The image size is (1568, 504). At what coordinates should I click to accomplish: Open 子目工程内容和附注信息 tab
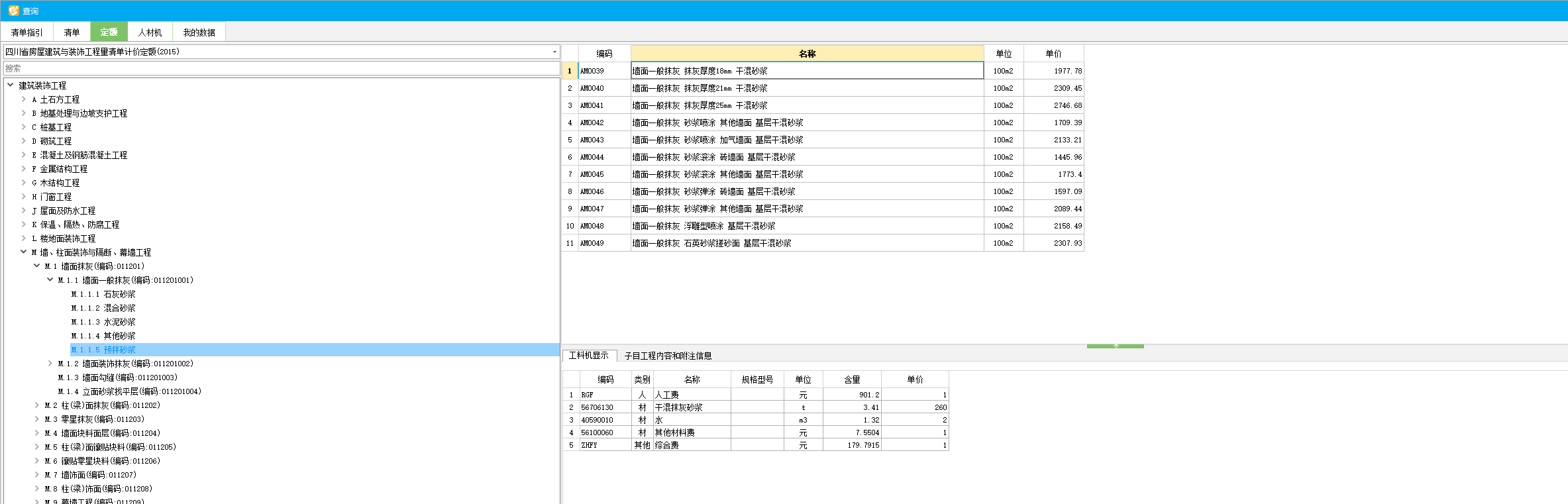click(668, 356)
